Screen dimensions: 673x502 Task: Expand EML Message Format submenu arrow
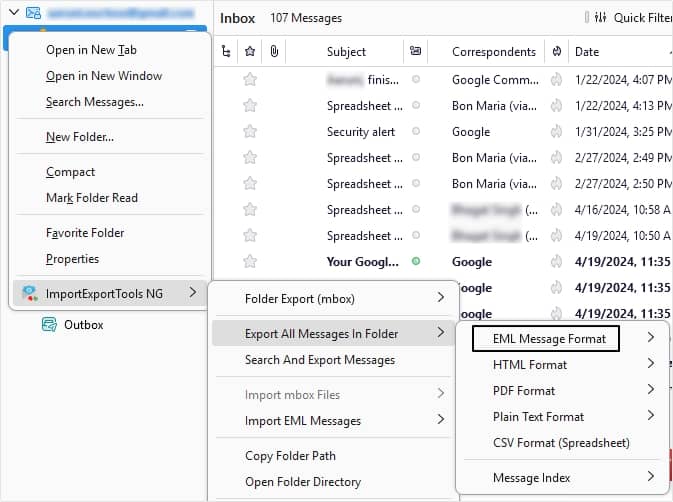point(651,337)
